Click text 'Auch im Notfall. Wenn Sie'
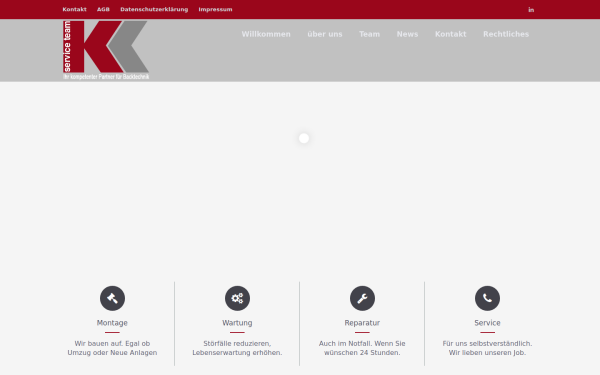This screenshot has width=600, height=375. tap(362, 343)
